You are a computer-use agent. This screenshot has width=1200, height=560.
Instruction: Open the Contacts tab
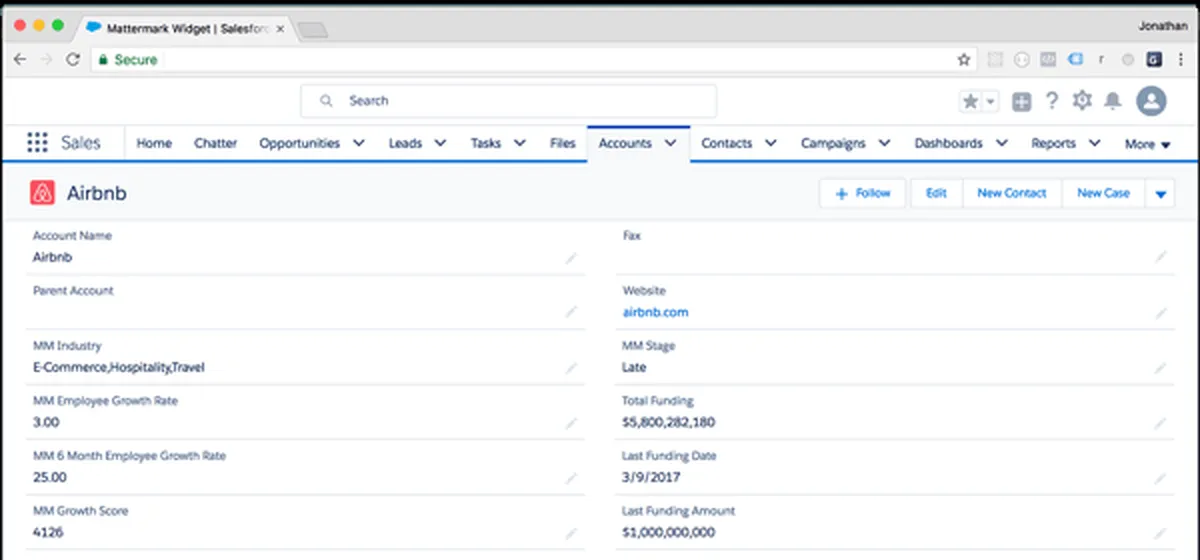(x=727, y=143)
